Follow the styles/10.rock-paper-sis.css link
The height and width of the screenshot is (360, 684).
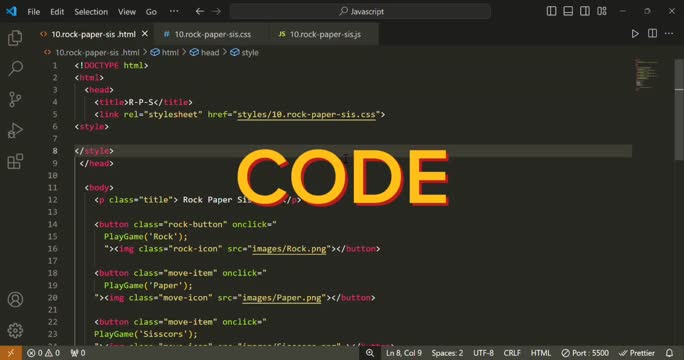point(306,114)
